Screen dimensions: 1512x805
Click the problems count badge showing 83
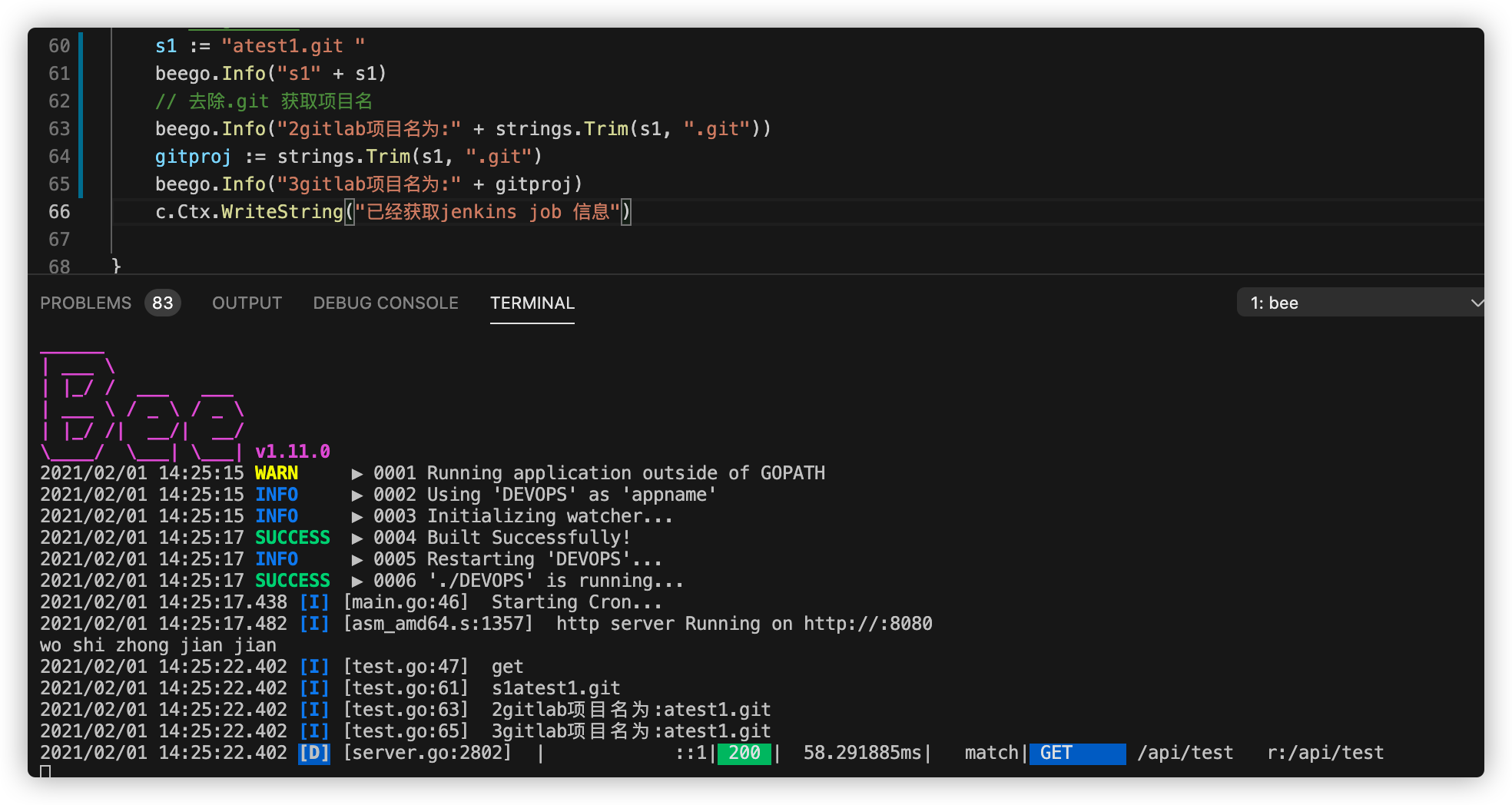point(162,303)
